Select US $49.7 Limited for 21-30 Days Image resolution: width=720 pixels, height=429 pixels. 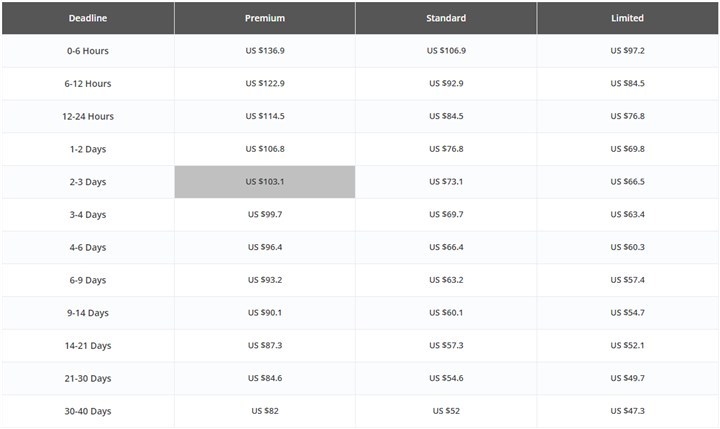[x=627, y=378]
